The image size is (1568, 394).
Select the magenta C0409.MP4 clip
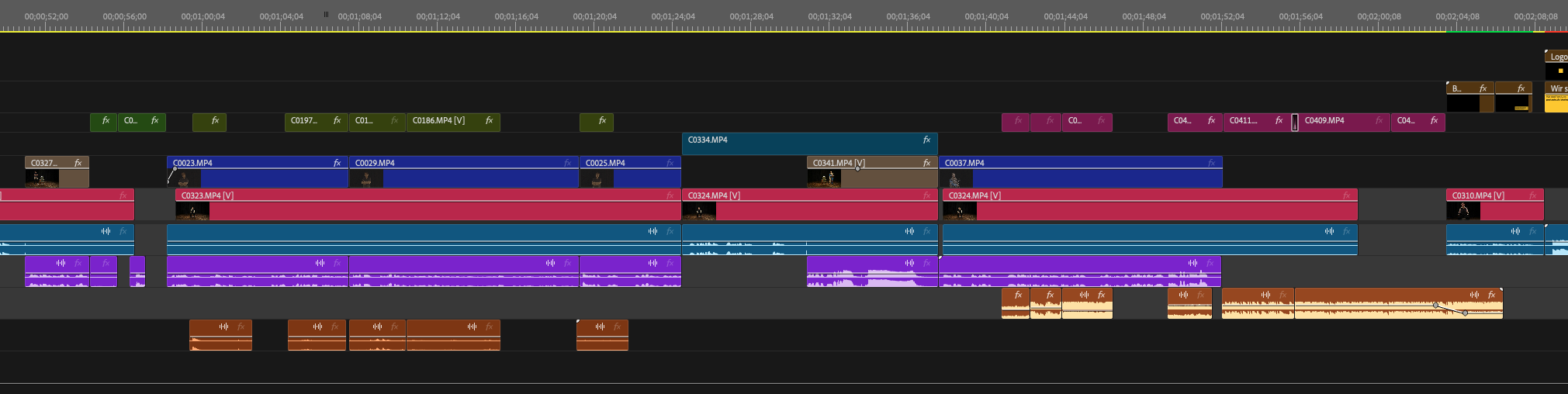tap(1345, 122)
